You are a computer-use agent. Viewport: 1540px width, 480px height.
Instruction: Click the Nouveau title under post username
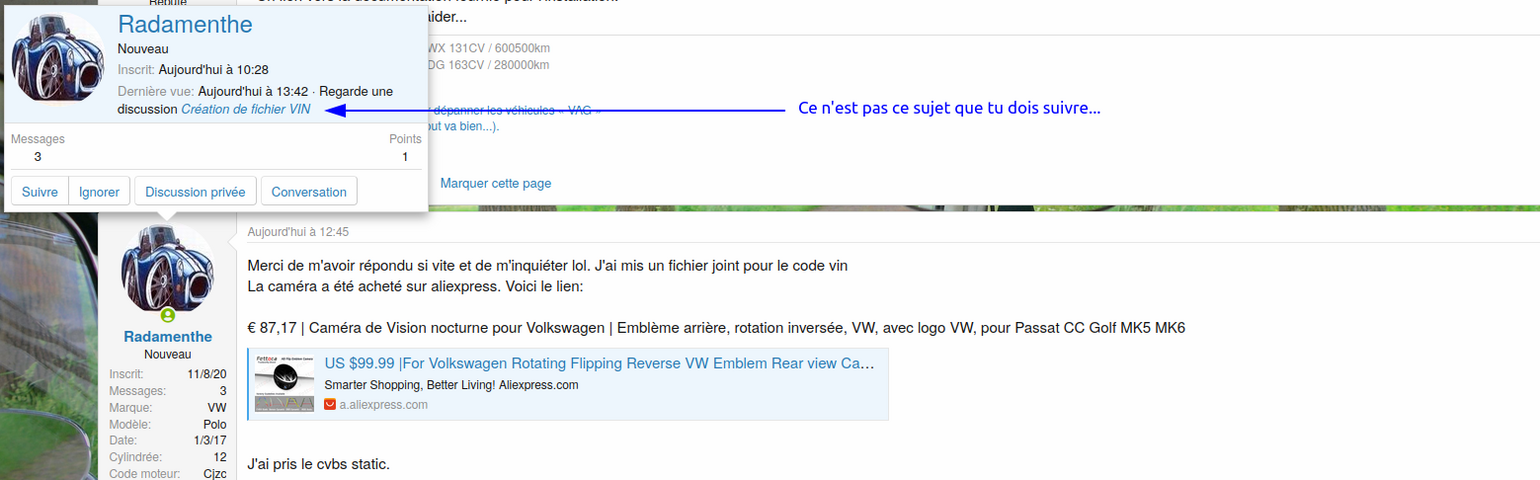[x=168, y=355]
